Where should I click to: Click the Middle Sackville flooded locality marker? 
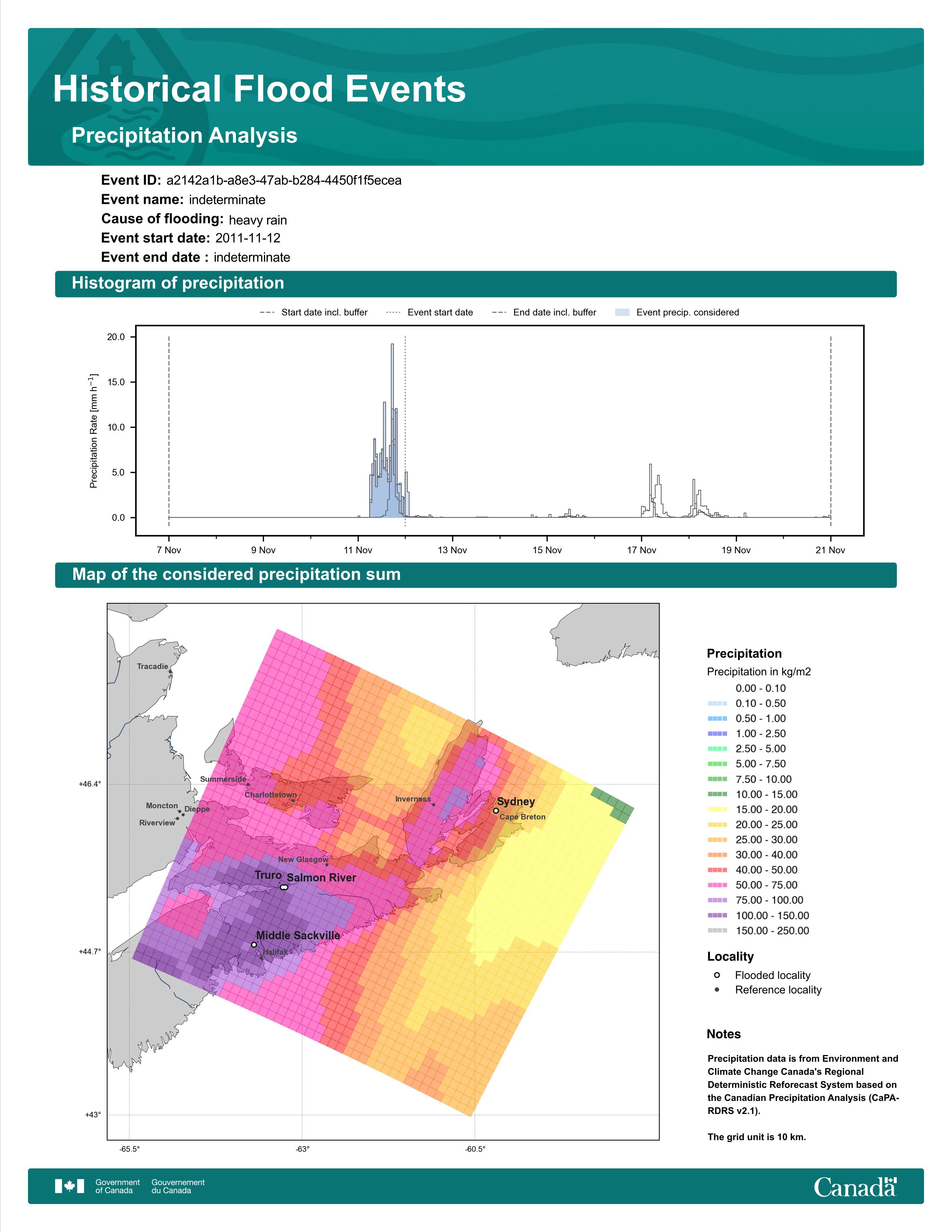coord(254,944)
